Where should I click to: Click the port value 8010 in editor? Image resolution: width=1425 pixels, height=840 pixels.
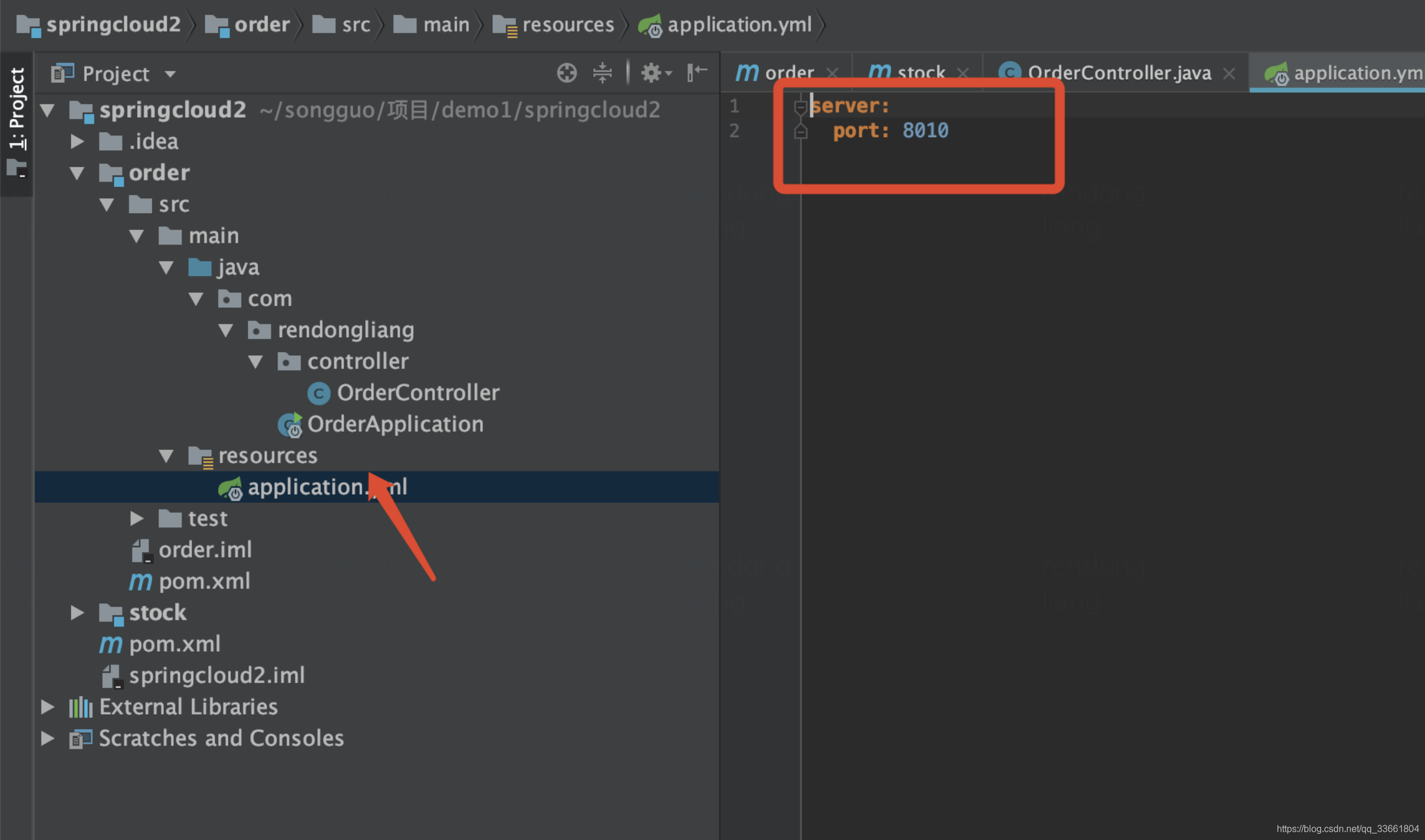point(925,130)
